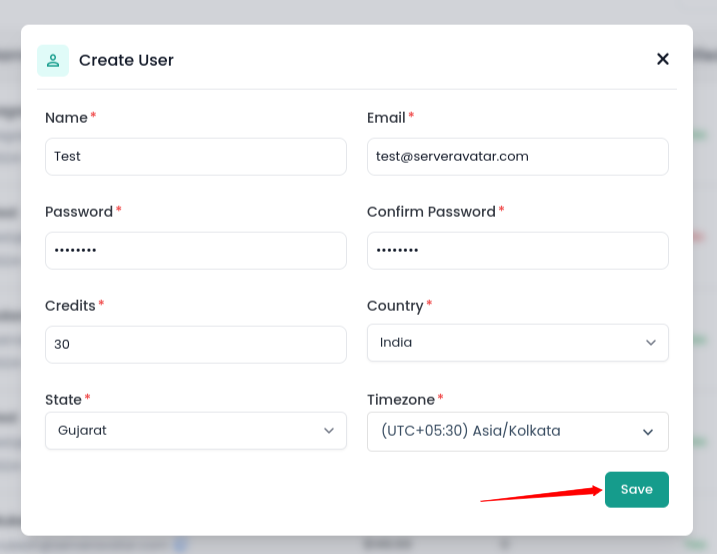Screen dimensions: 717x554
Task: Click the Create User heading text
Action: pos(126,60)
